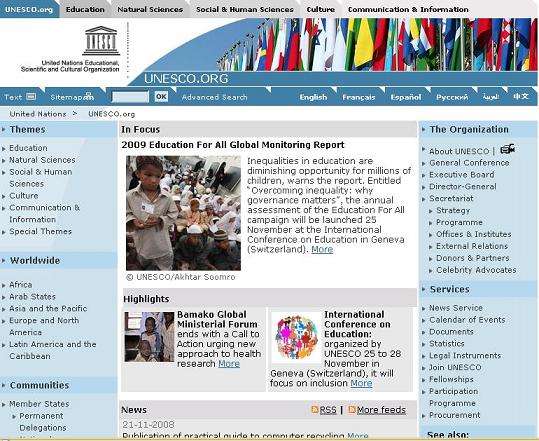539x441 pixels.
Task: Open the Culture top tab
Action: [x=321, y=9]
